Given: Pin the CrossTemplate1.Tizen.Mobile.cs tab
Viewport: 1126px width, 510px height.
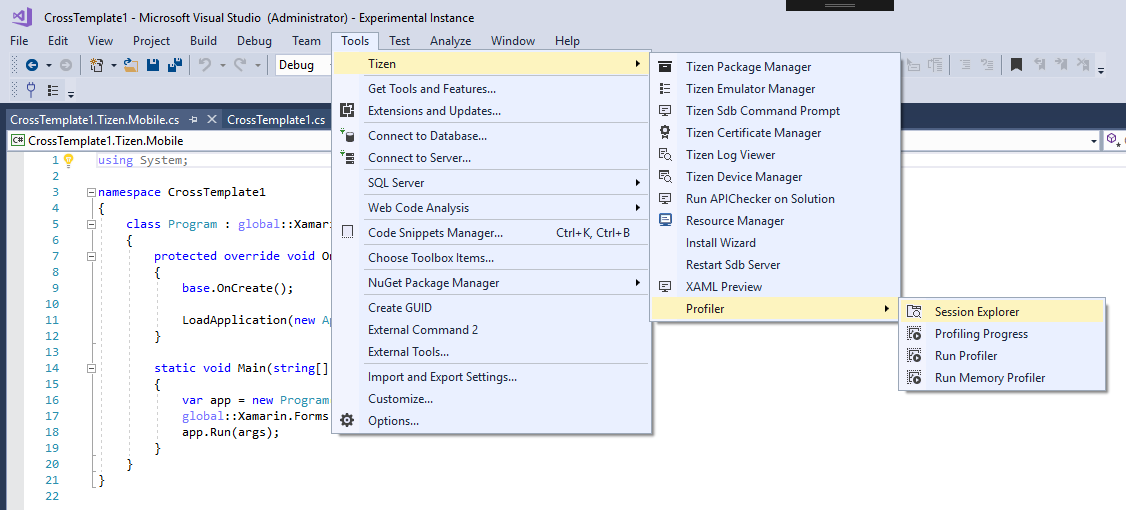Looking at the screenshot, I should click(193, 120).
